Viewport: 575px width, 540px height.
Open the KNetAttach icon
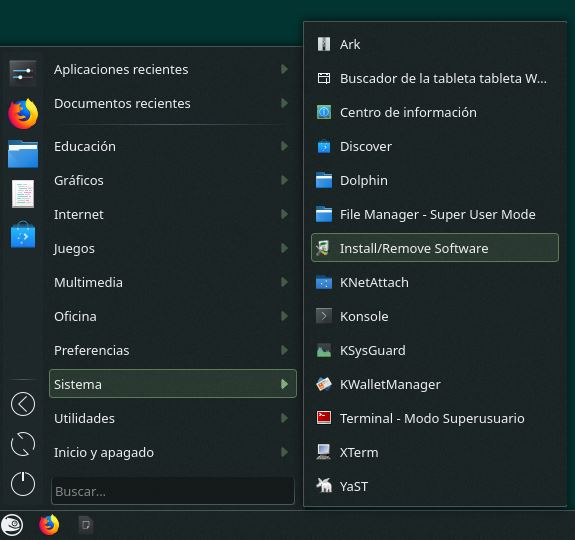click(x=324, y=282)
